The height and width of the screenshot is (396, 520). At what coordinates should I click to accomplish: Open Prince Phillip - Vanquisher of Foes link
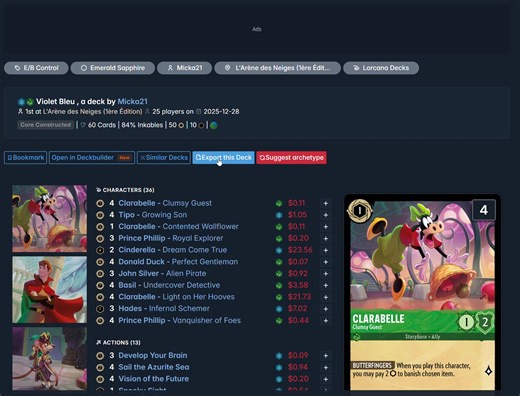click(x=180, y=320)
